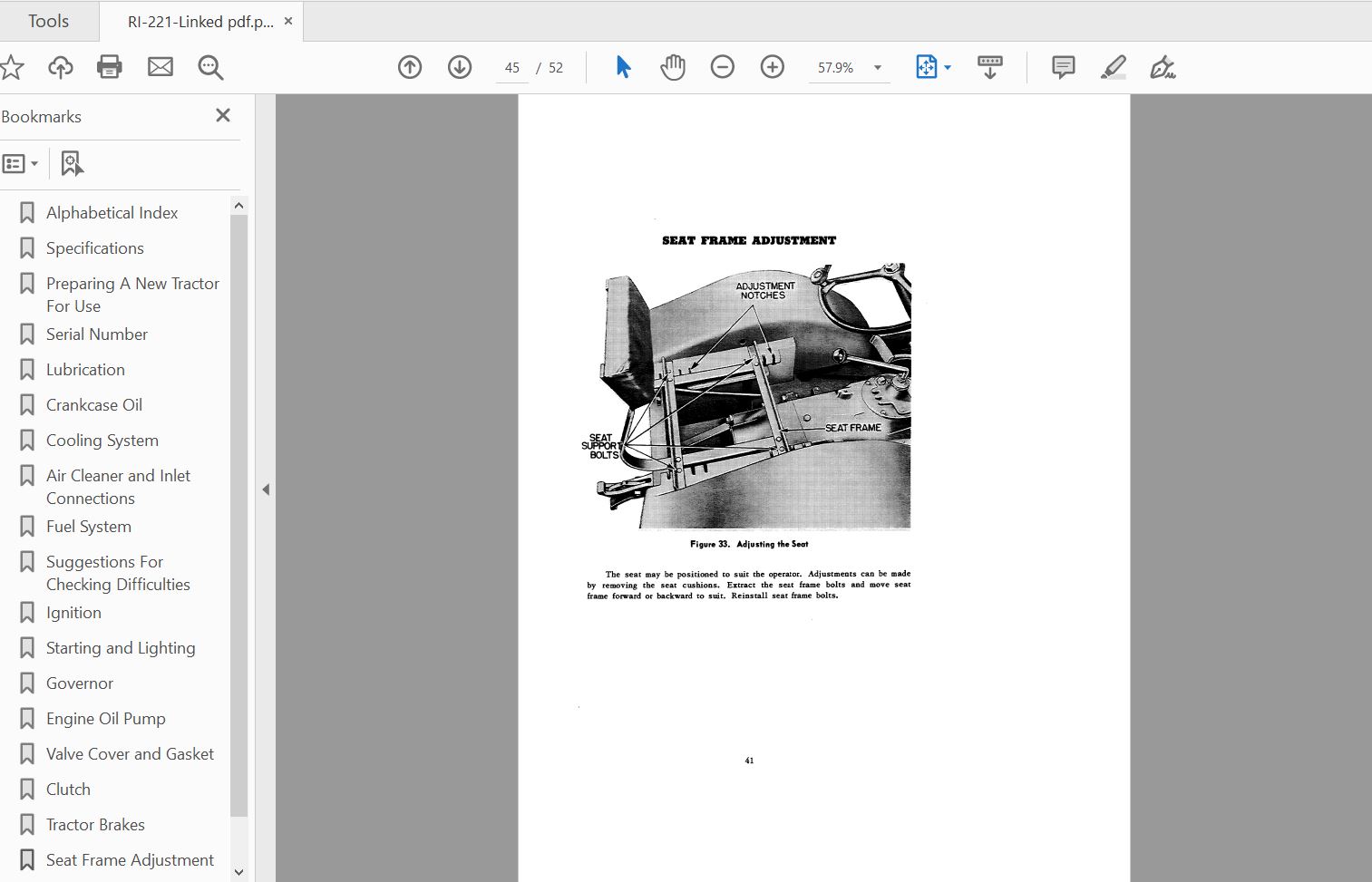Select the arrow selection tool
The height and width of the screenshot is (882, 1372).
point(623,67)
